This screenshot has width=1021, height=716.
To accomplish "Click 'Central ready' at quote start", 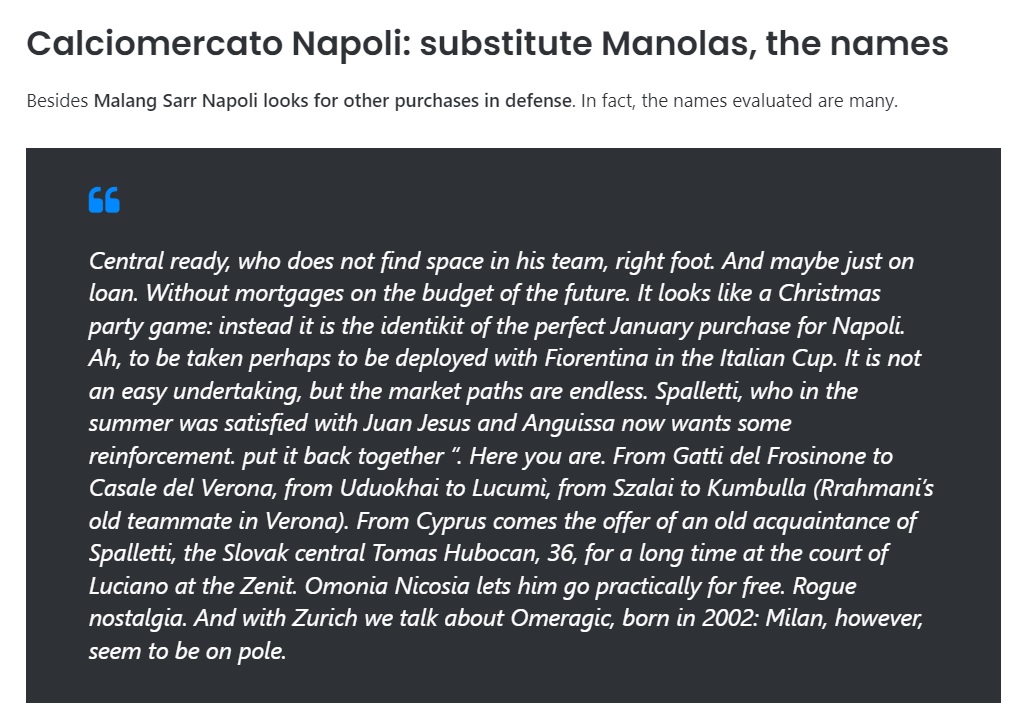I will coord(159,261).
